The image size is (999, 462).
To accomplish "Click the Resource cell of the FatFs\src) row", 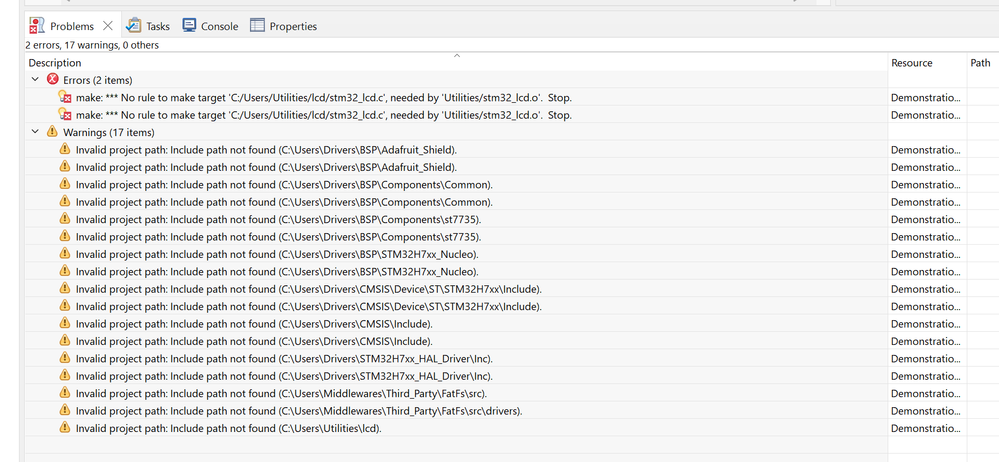I will click(926, 393).
